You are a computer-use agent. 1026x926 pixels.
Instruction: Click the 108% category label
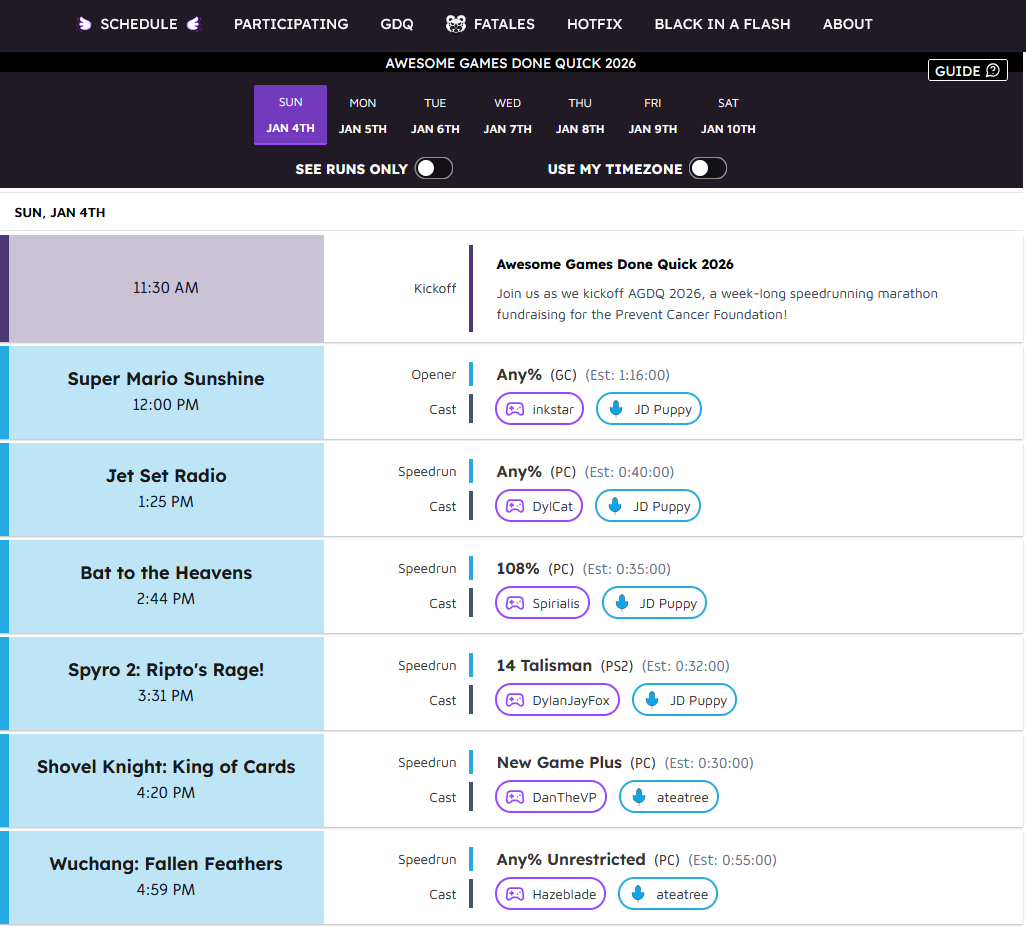pyautogui.click(x=518, y=569)
